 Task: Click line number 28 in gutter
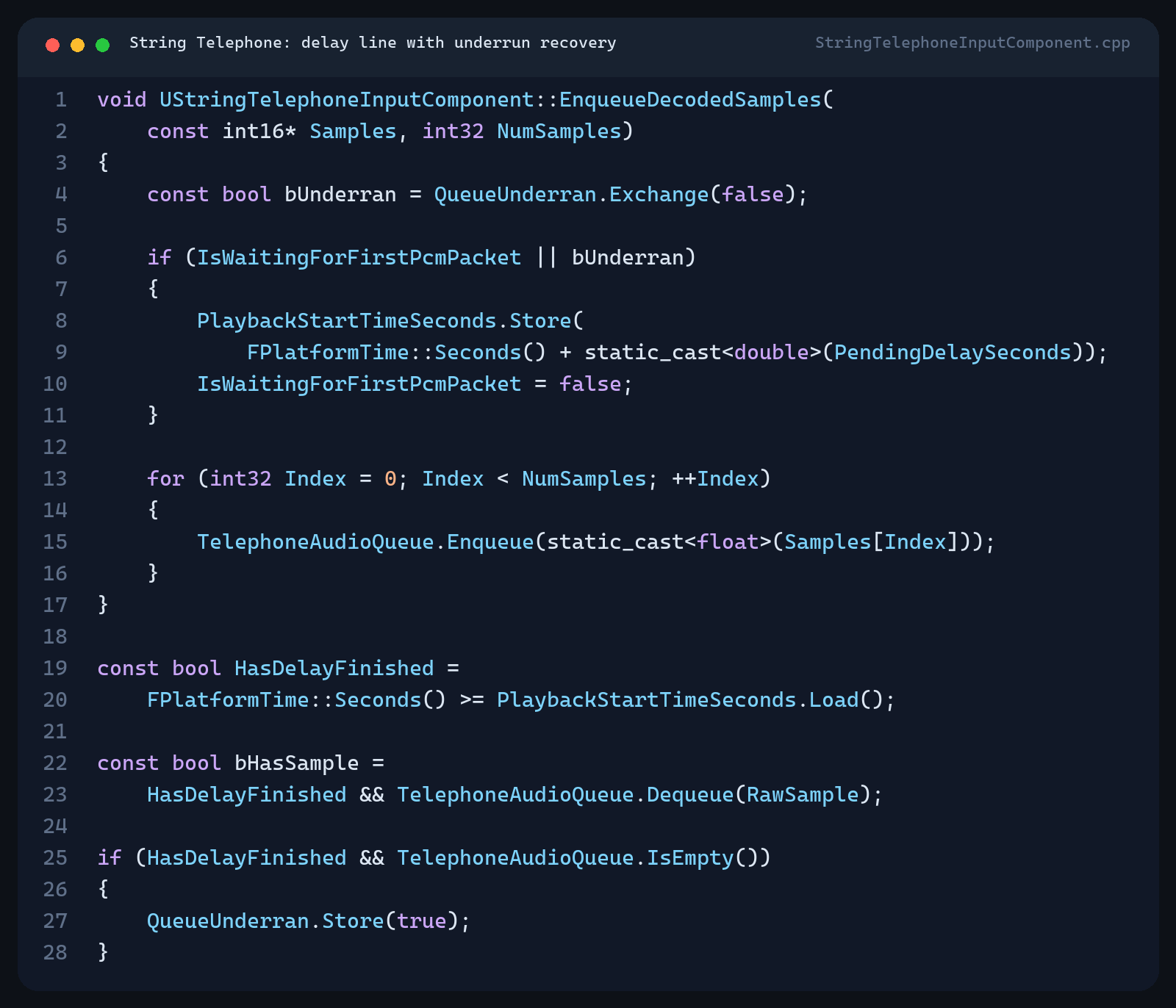coord(55,952)
